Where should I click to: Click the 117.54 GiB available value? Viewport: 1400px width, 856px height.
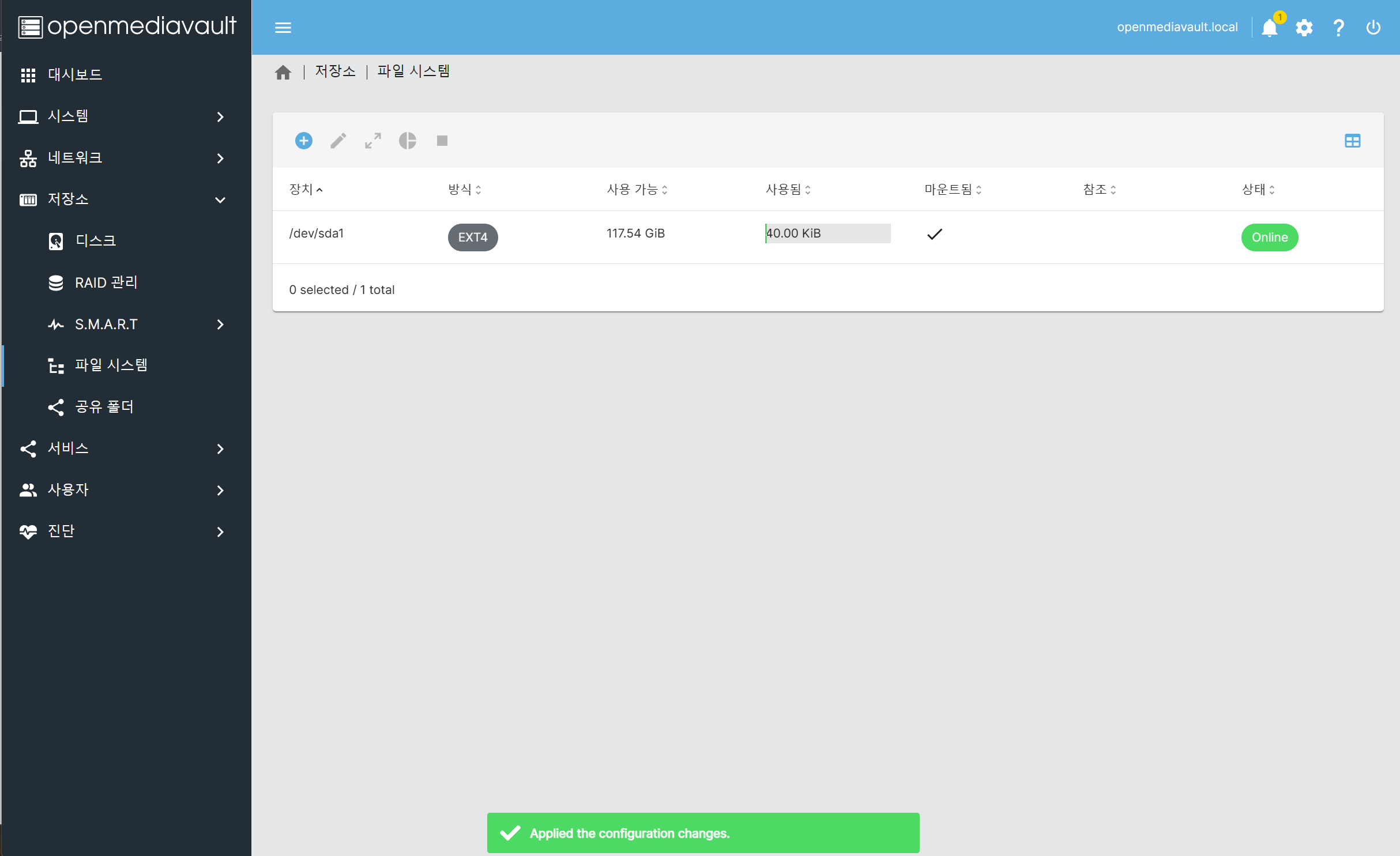click(635, 233)
